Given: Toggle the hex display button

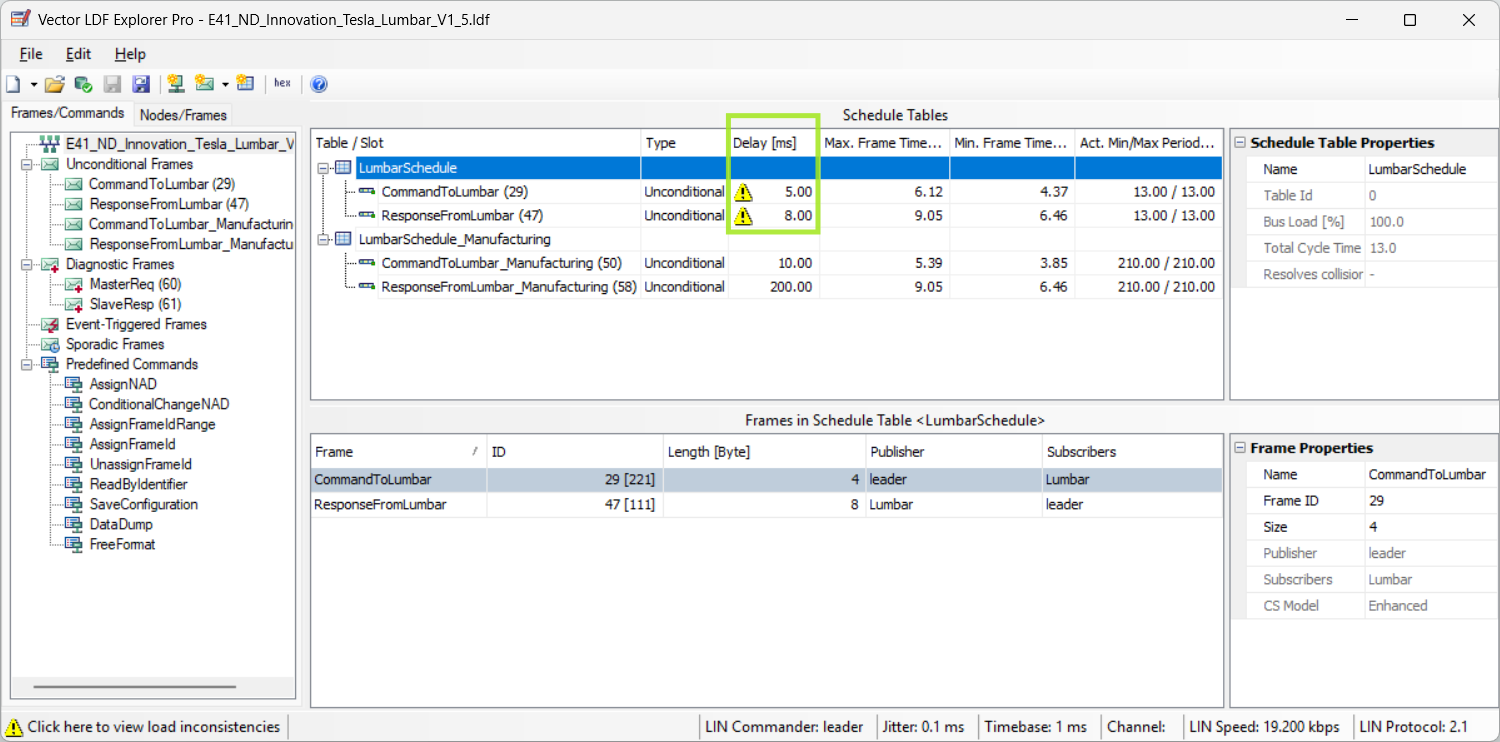Looking at the screenshot, I should [282, 84].
